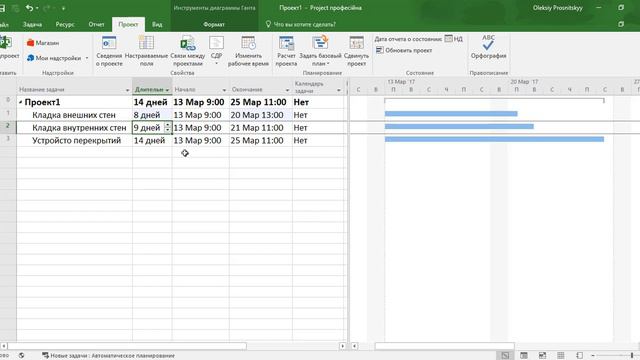The width and height of the screenshot is (640, 360).
Task: Click the zoom out minus button
Action: click(593, 356)
